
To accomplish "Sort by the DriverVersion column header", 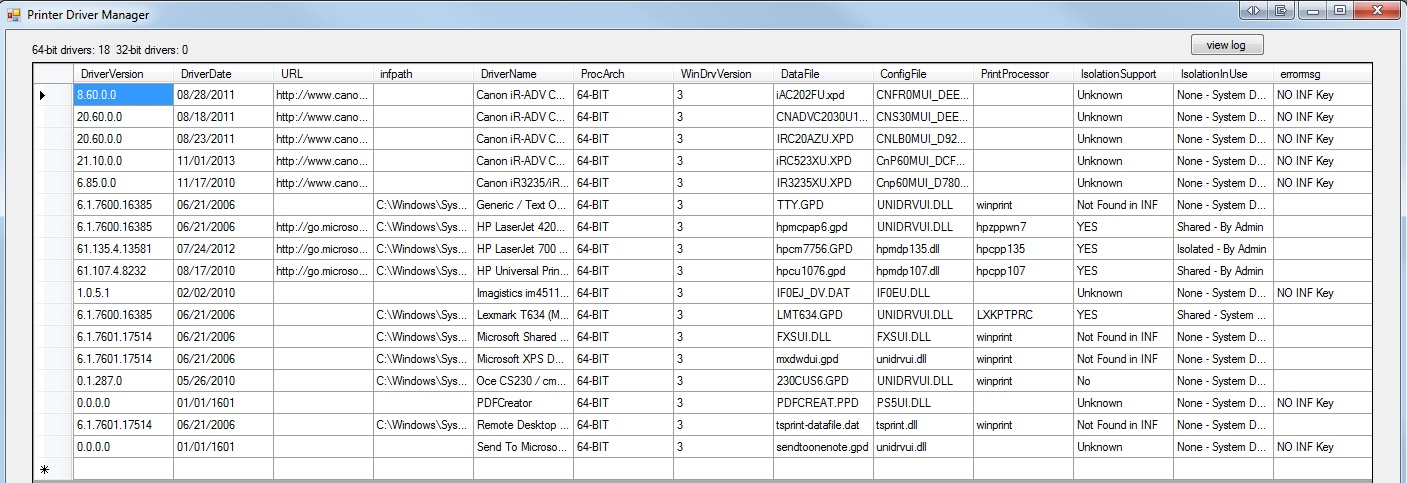I will coord(123,73).
